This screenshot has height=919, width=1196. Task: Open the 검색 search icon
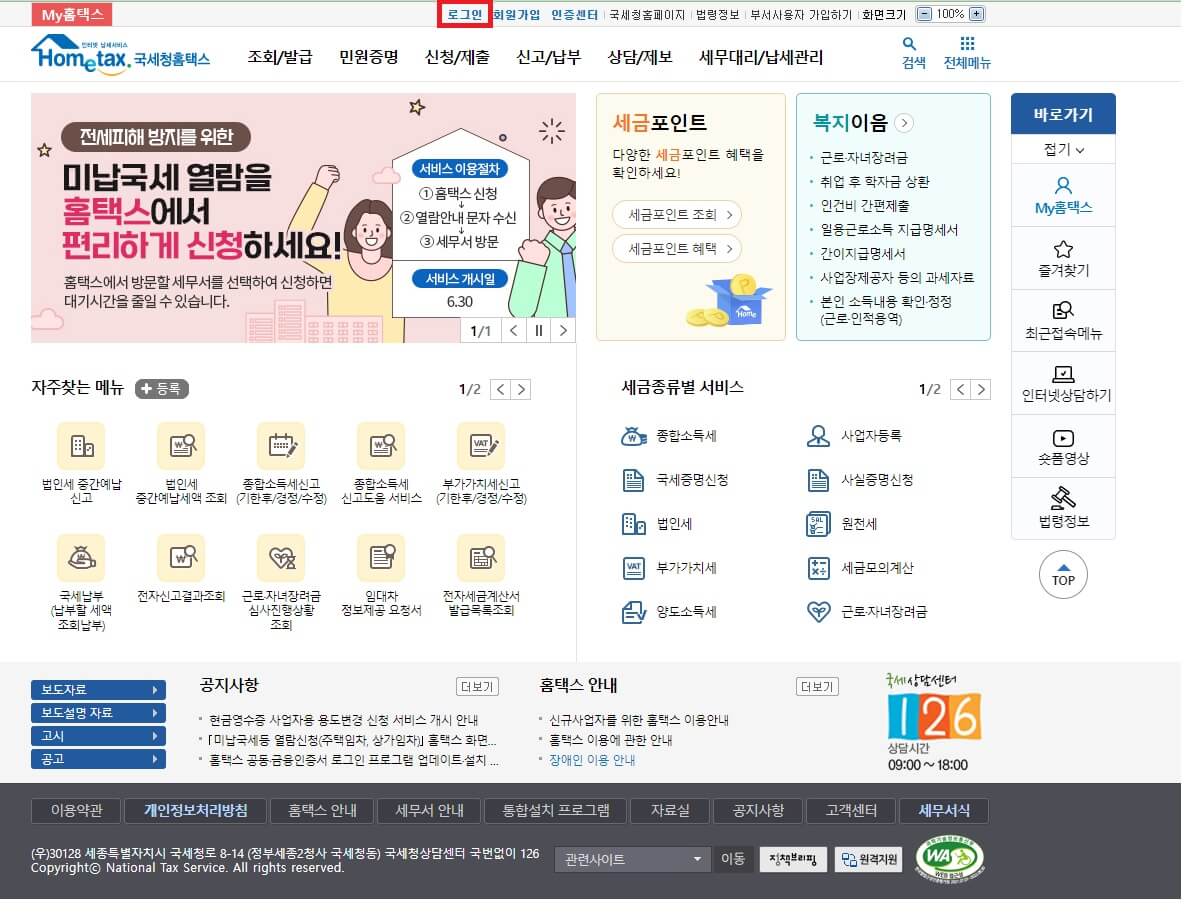913,53
